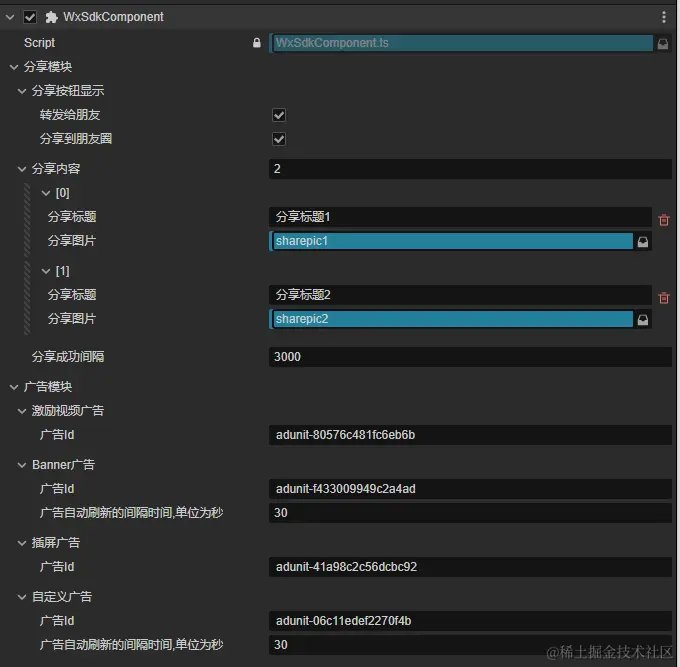Collapse array element [1]
Viewport: 680px width, 667px height.
pos(46,271)
